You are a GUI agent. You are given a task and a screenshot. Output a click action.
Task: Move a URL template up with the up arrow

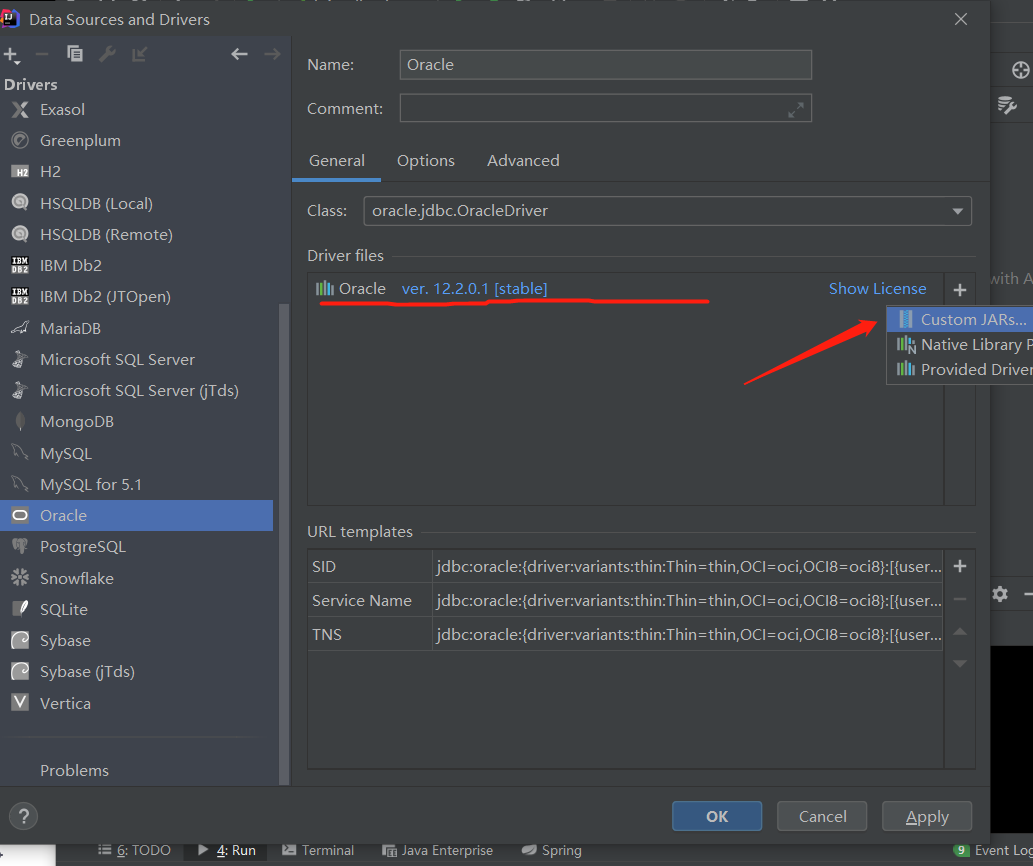(959, 631)
